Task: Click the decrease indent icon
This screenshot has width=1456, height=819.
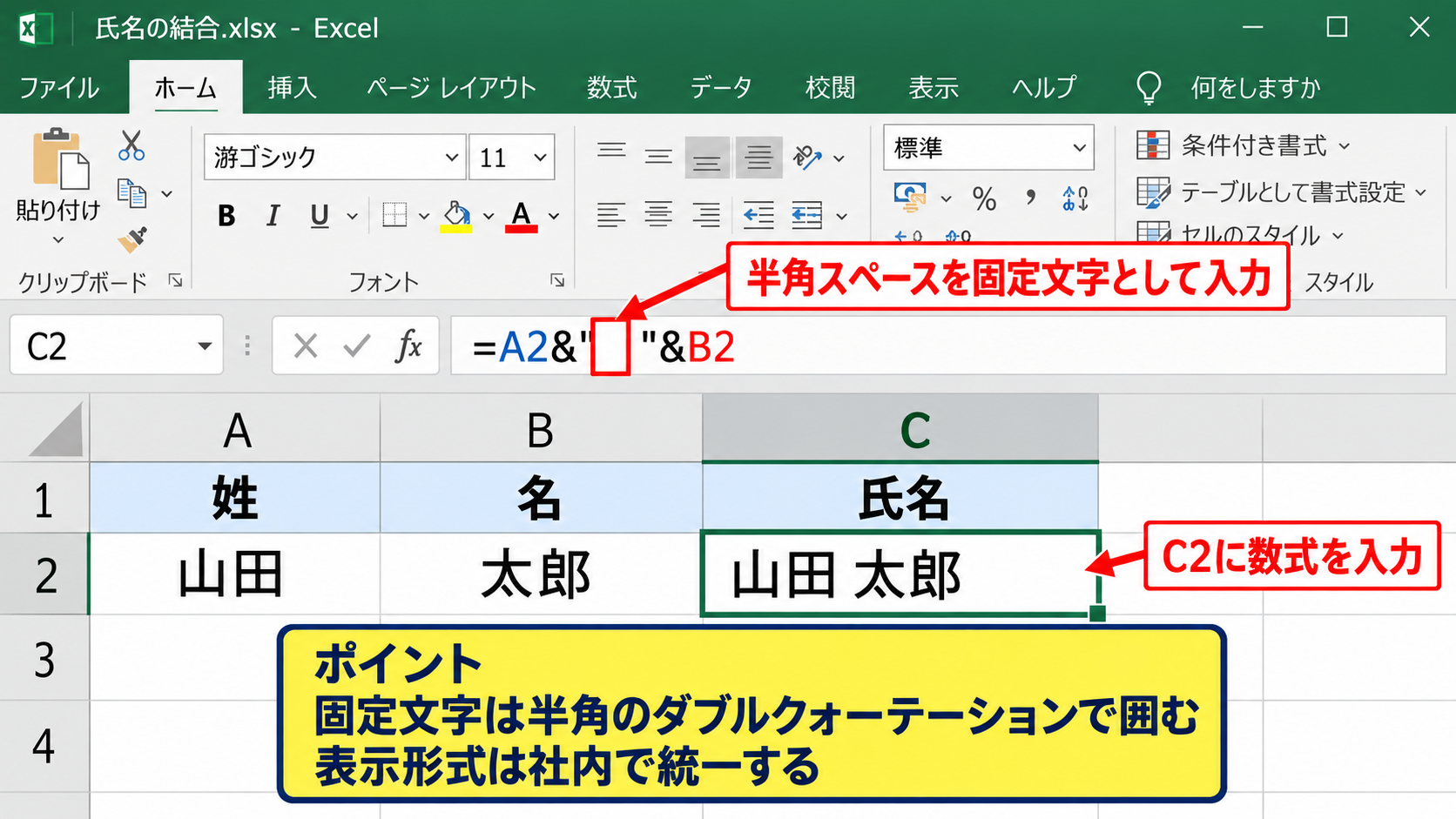Action: point(758,214)
